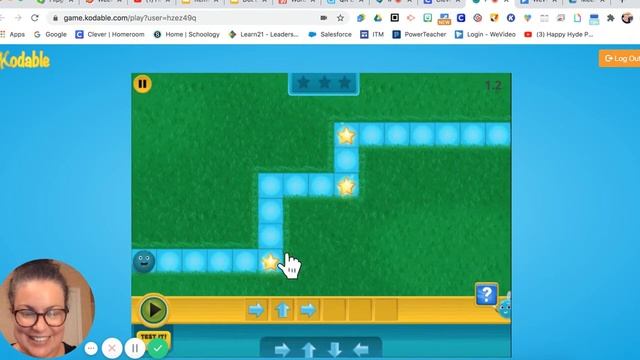Image resolution: width=640 pixels, height=360 pixels.
Task: Click the star at the middle path corner
Action: pos(346,186)
